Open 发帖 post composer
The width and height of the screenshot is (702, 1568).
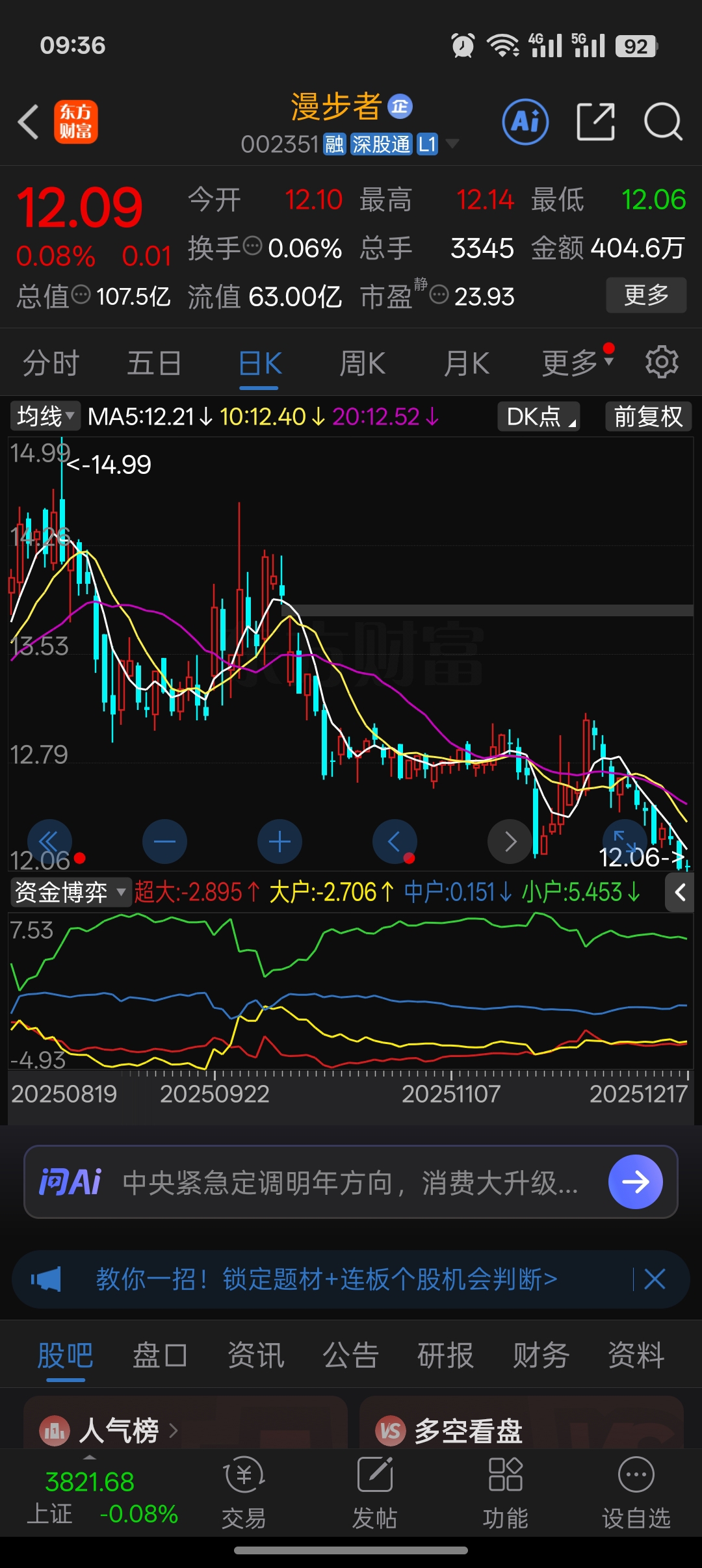tap(375, 1494)
